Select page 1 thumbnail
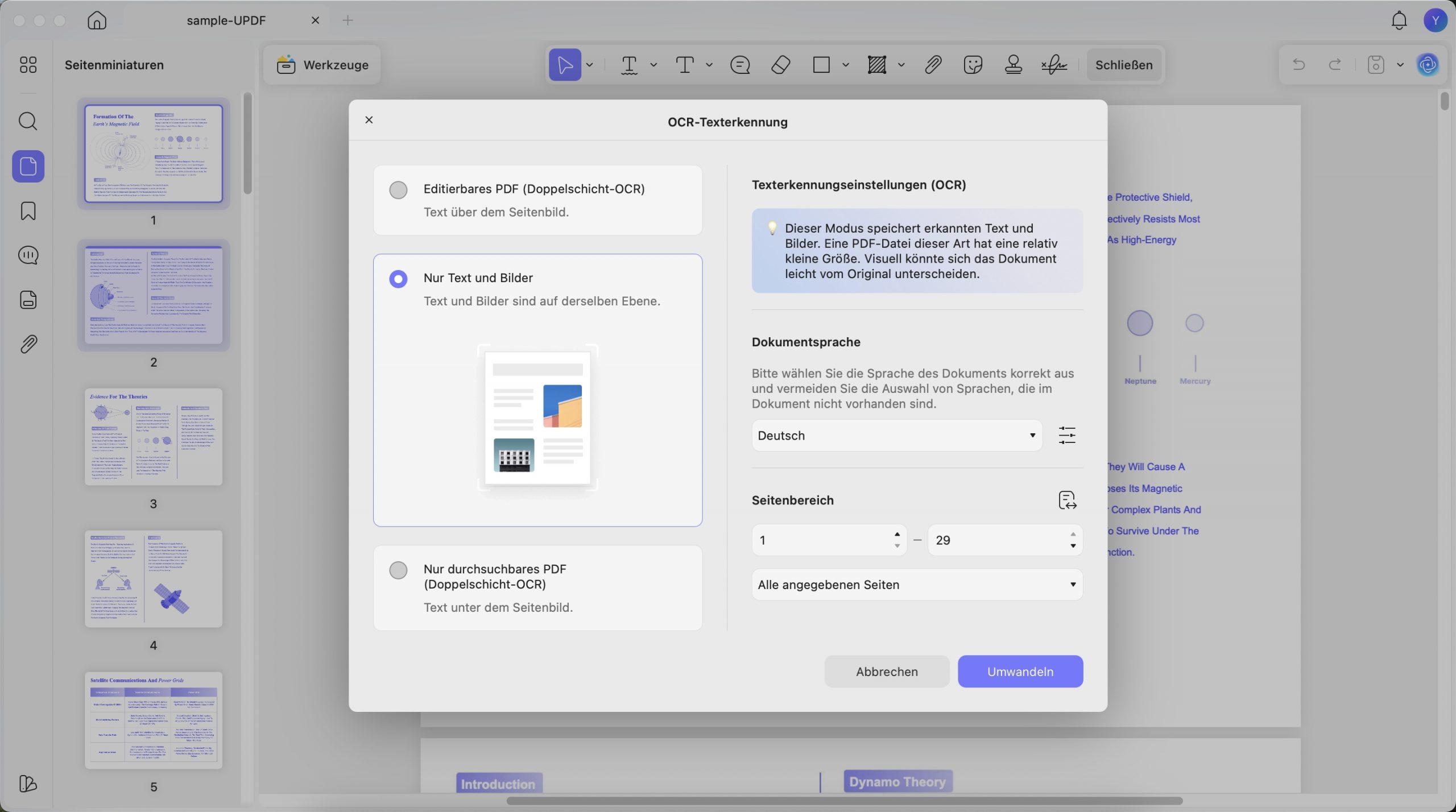Viewport: 1456px width, 812px height. point(154,154)
